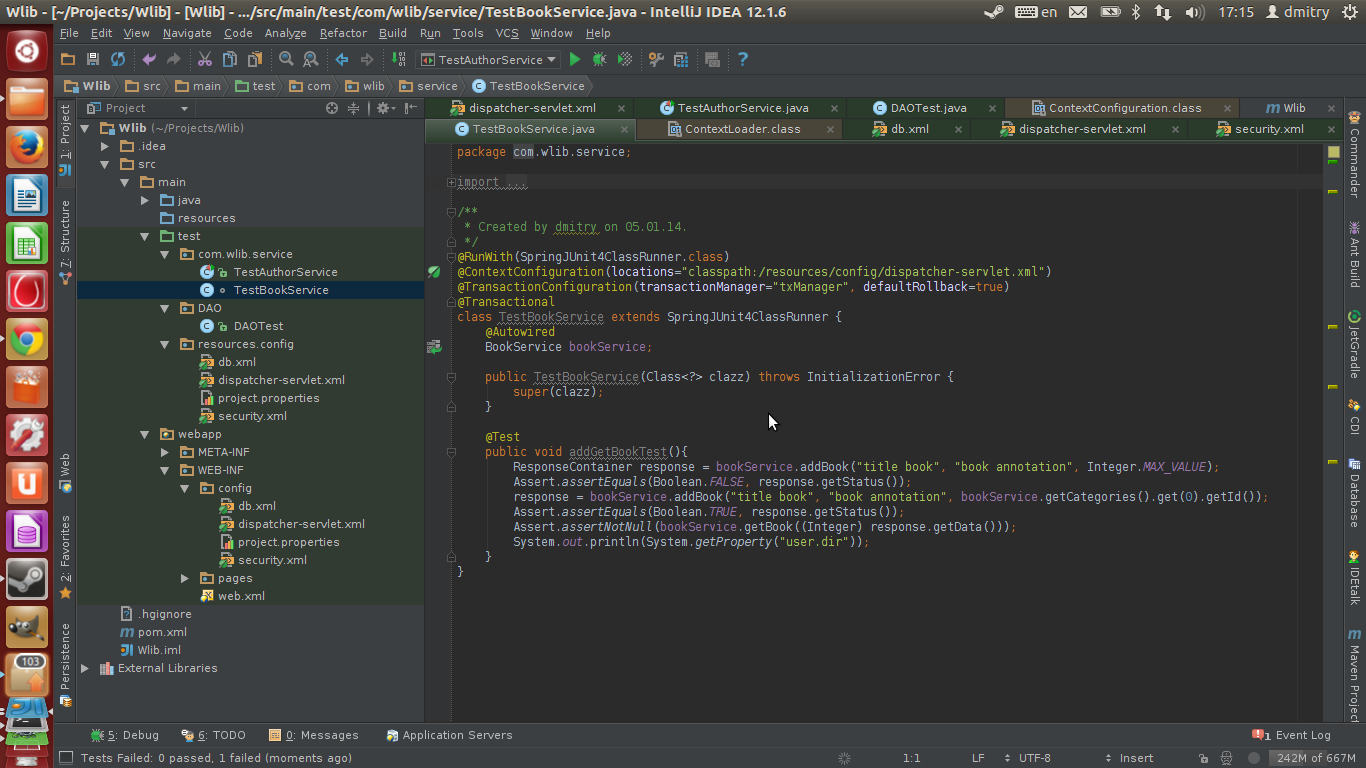1366x768 pixels.
Task: Open Settings with the wrench icon
Action: (656, 60)
